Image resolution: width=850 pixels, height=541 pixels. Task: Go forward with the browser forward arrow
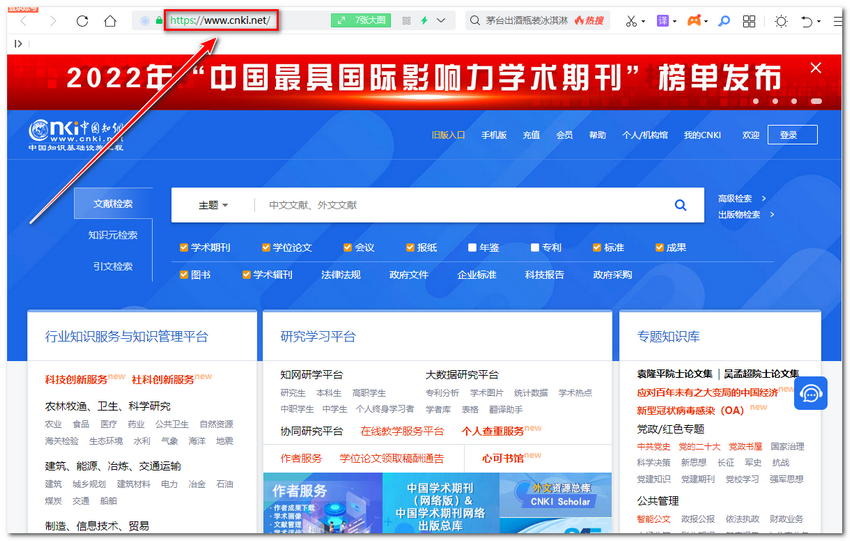click(x=53, y=21)
